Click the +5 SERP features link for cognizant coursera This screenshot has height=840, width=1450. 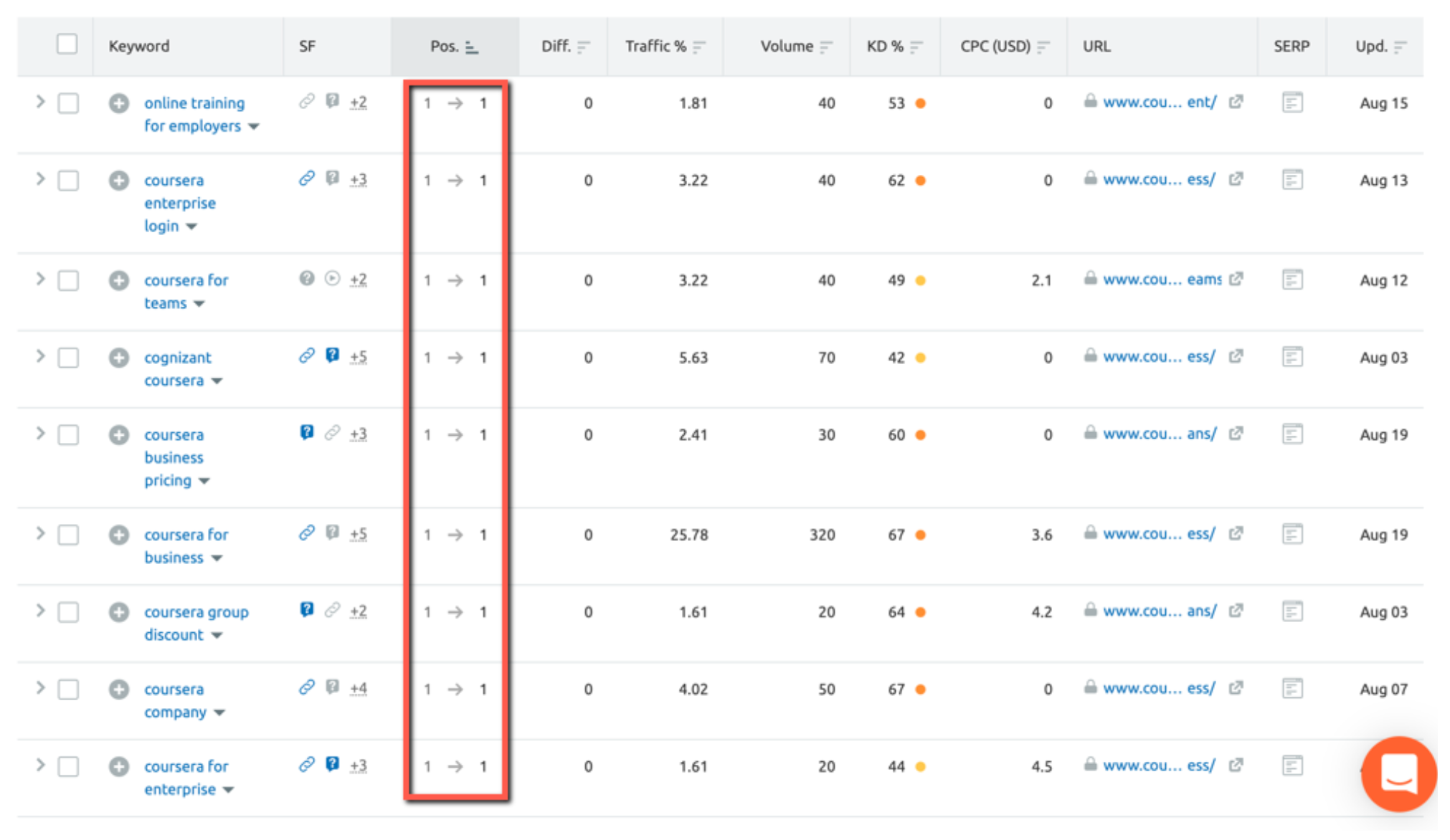point(359,357)
